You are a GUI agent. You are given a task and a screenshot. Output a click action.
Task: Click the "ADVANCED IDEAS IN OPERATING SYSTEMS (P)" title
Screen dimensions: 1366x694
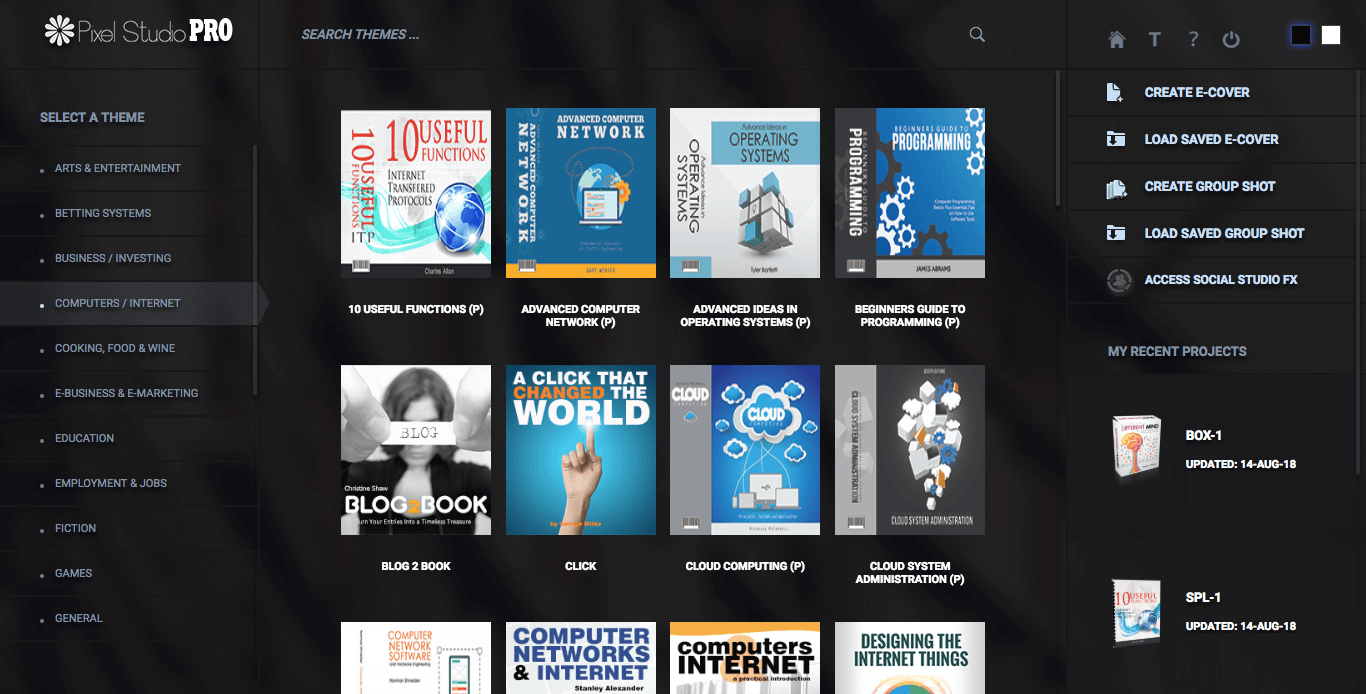click(x=745, y=316)
